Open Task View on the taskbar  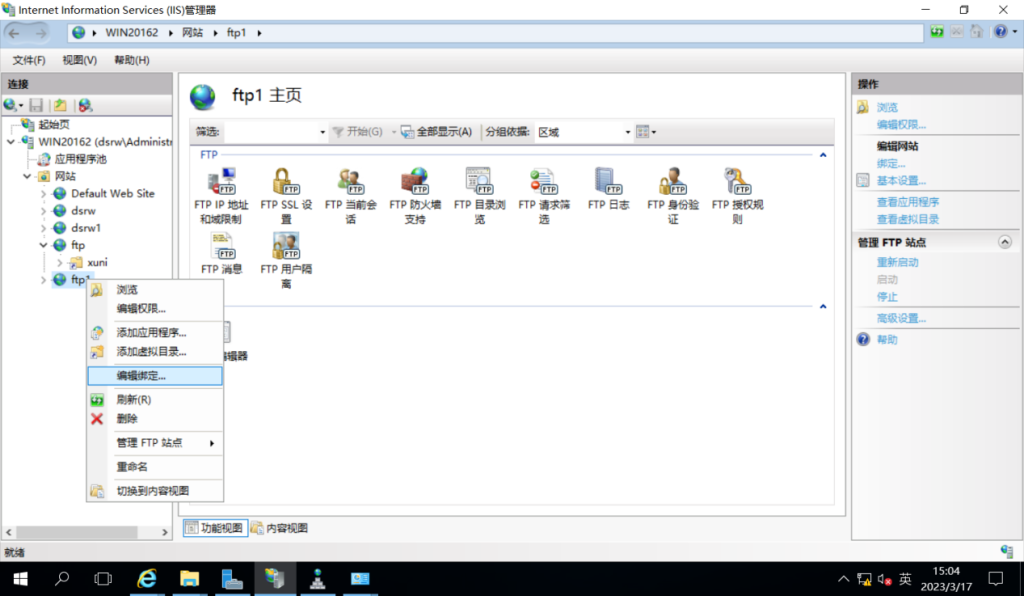point(103,578)
